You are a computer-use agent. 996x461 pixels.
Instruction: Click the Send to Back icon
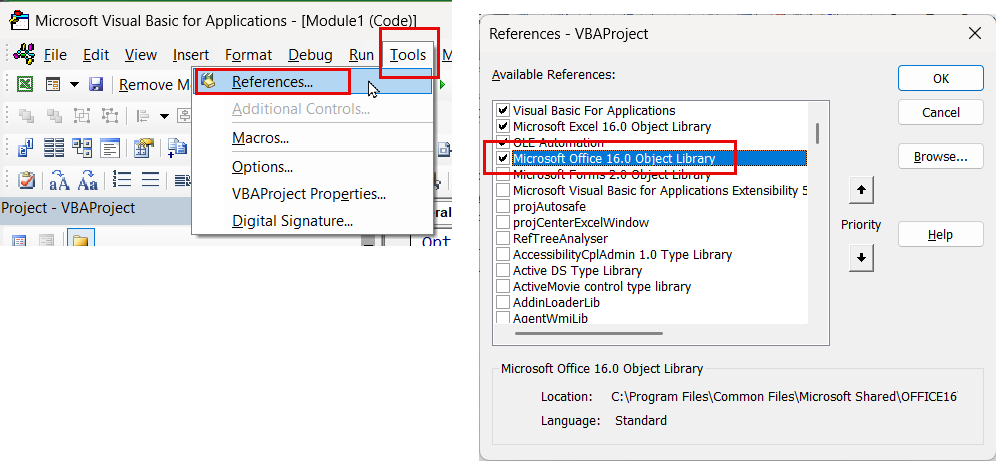[x=55, y=116]
